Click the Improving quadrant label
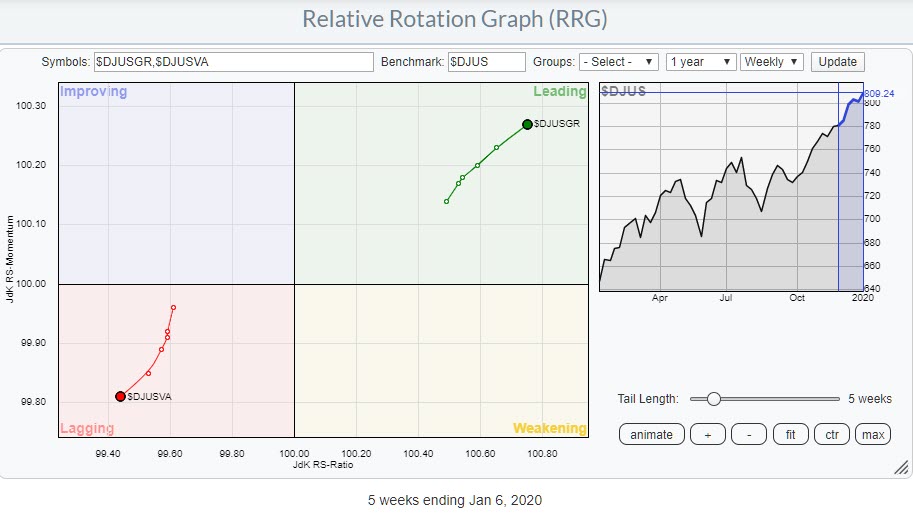Screen dimensions: 913x513 click(x=94, y=92)
